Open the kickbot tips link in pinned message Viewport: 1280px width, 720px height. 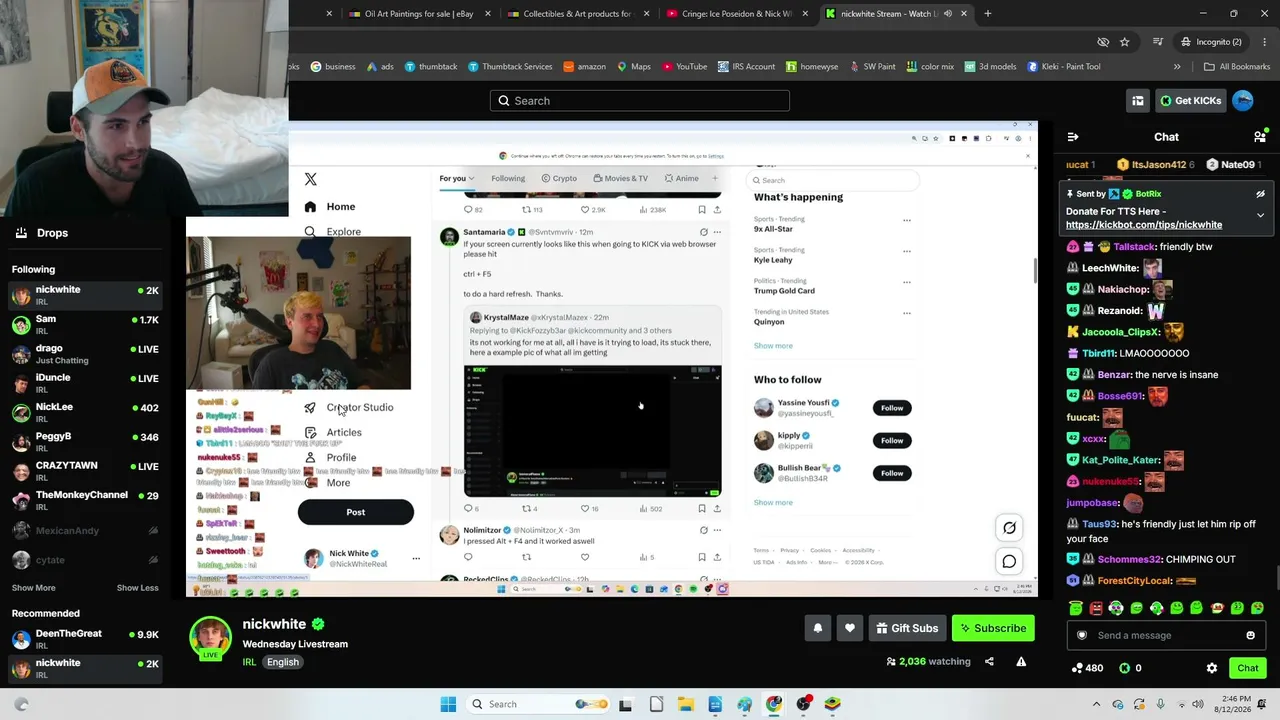click(1144, 225)
